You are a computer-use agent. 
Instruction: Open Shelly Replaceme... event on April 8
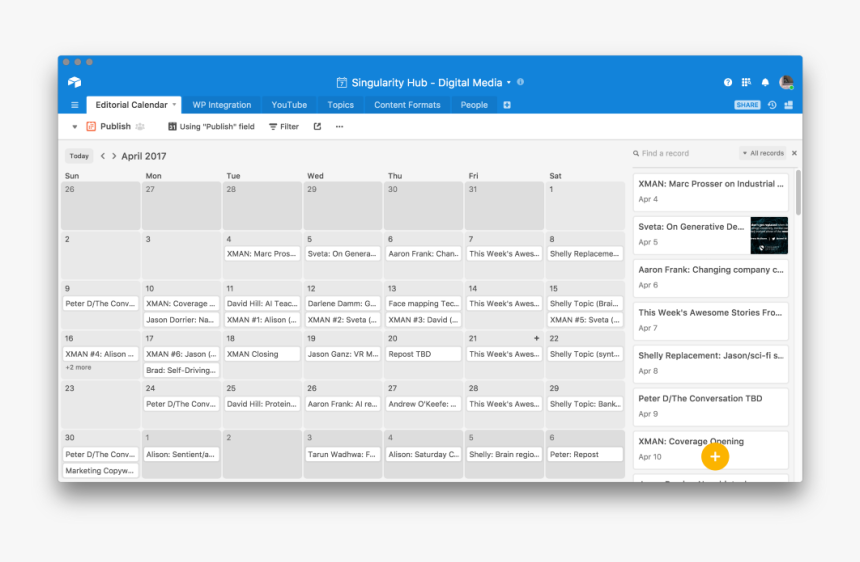[585, 254]
